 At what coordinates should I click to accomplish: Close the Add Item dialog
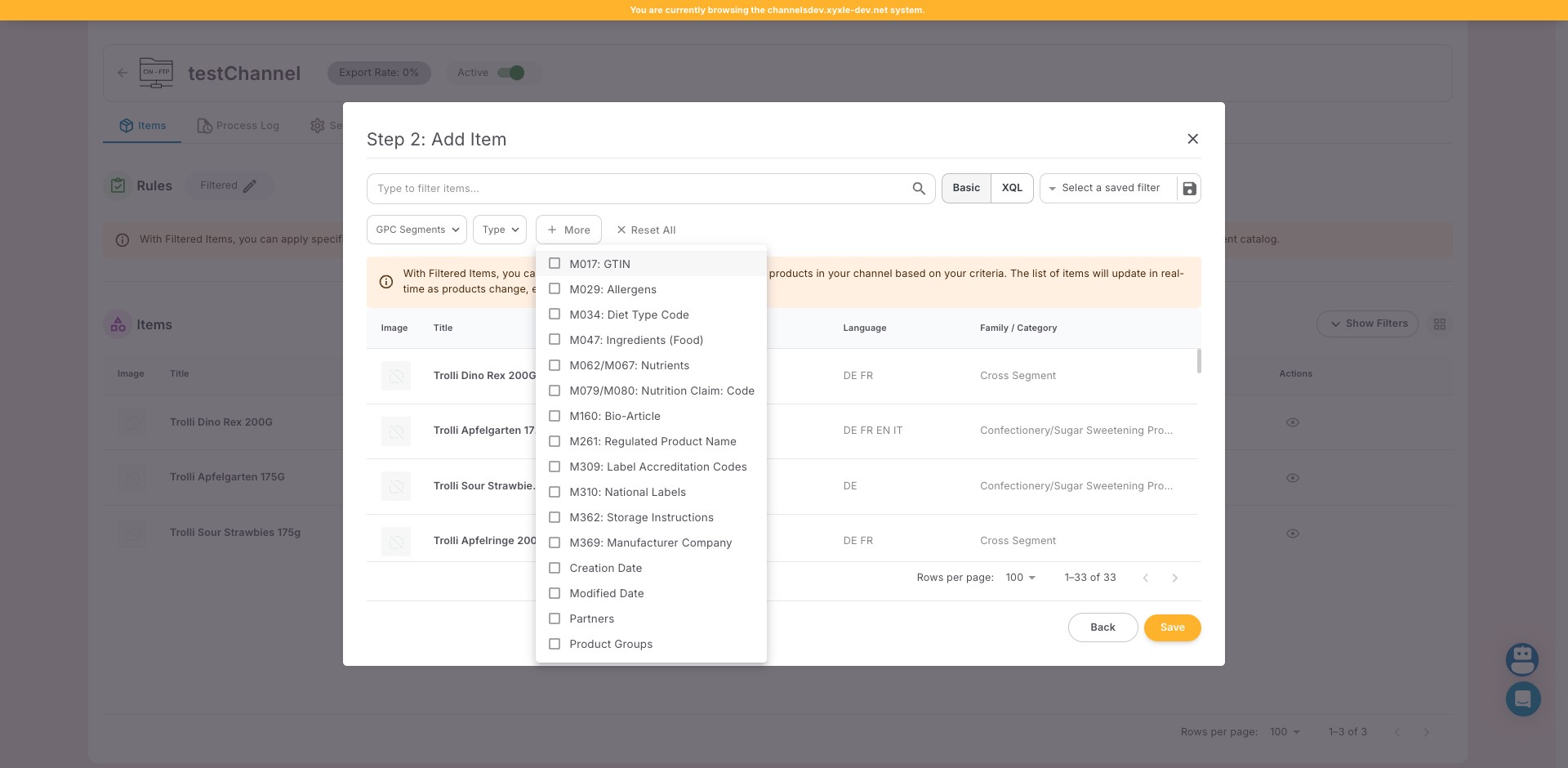[1192, 139]
